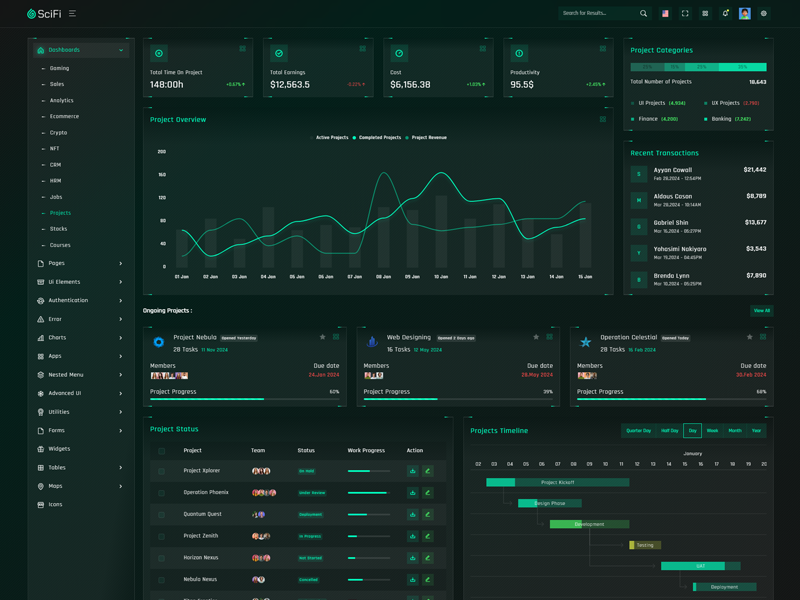Select all via Project Status header checkbox
800x600 pixels.
click(x=161, y=451)
